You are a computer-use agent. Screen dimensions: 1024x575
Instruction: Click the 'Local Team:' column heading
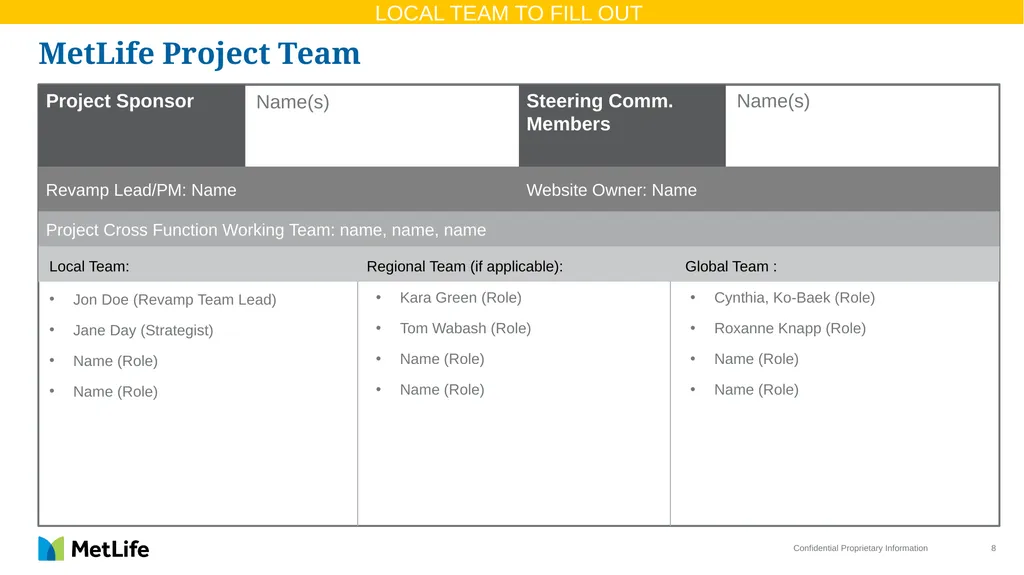(x=89, y=267)
